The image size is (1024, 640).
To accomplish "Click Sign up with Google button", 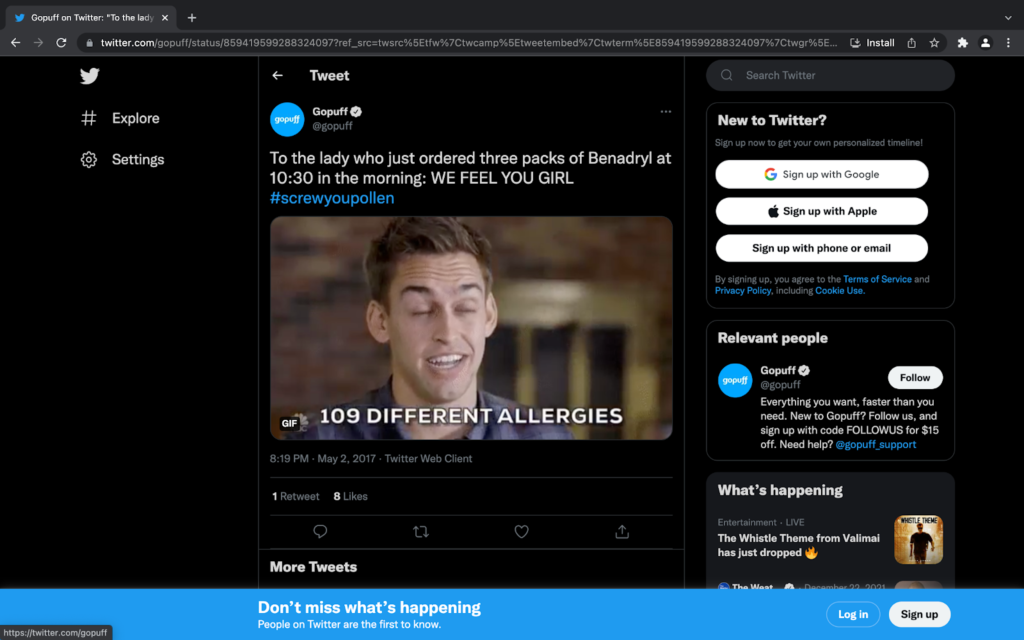I will (x=821, y=174).
